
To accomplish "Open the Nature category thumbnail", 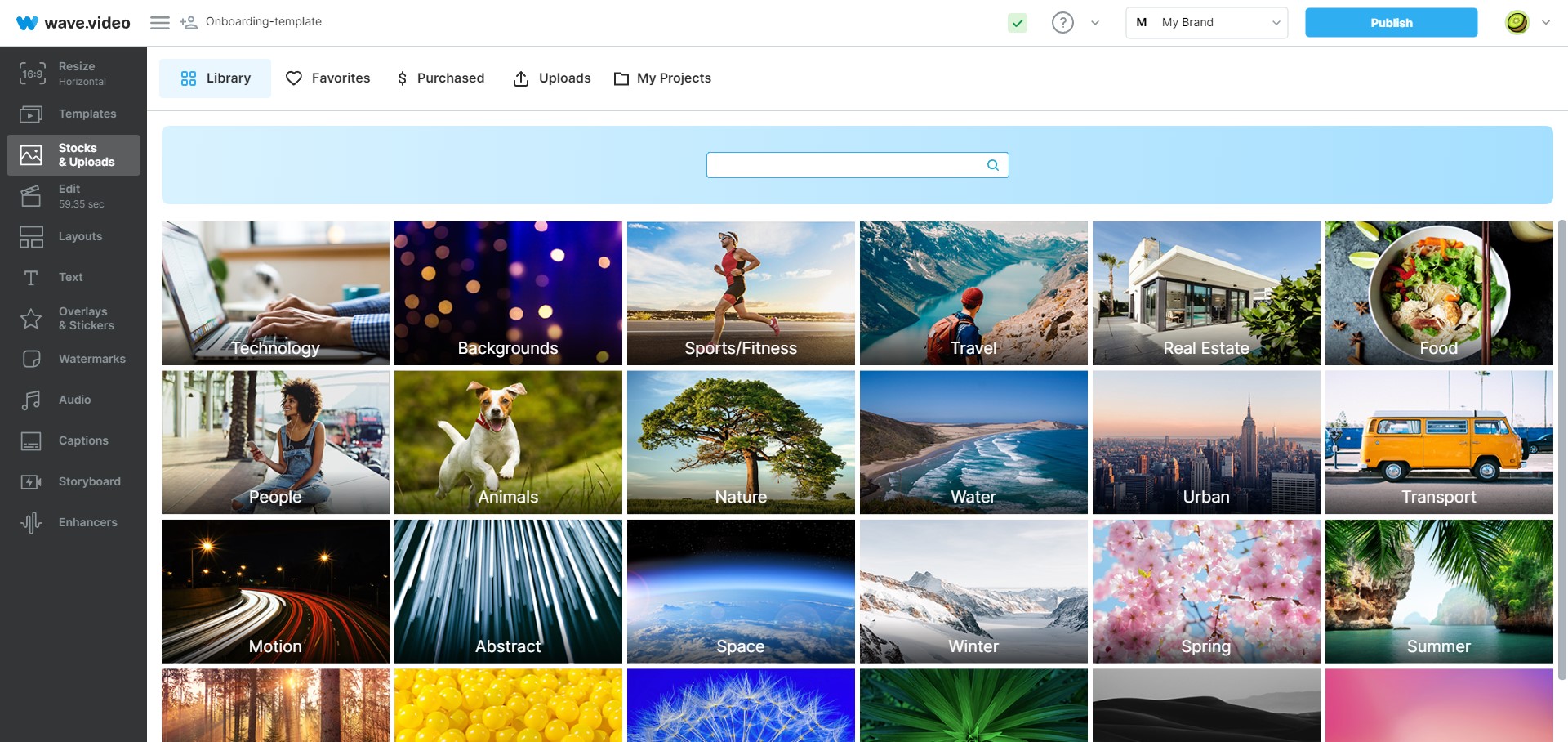I will click(x=741, y=442).
